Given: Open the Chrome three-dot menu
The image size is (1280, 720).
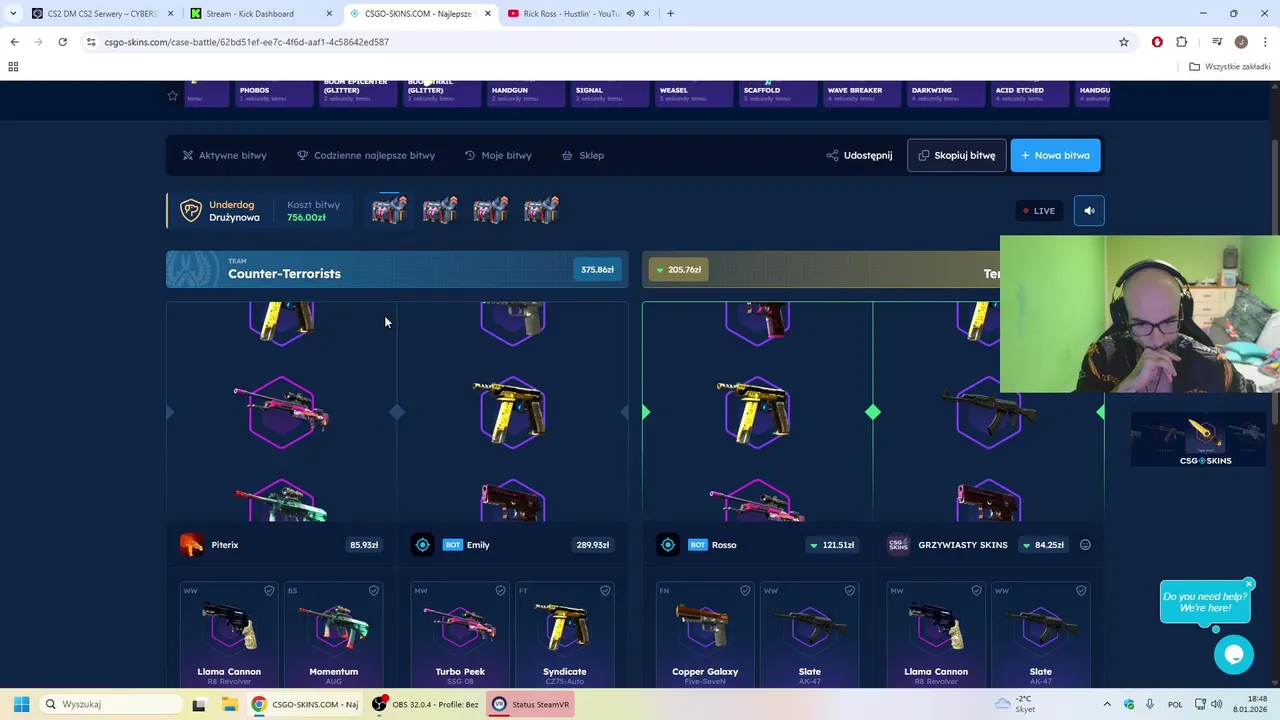Looking at the screenshot, I should click(1265, 42).
